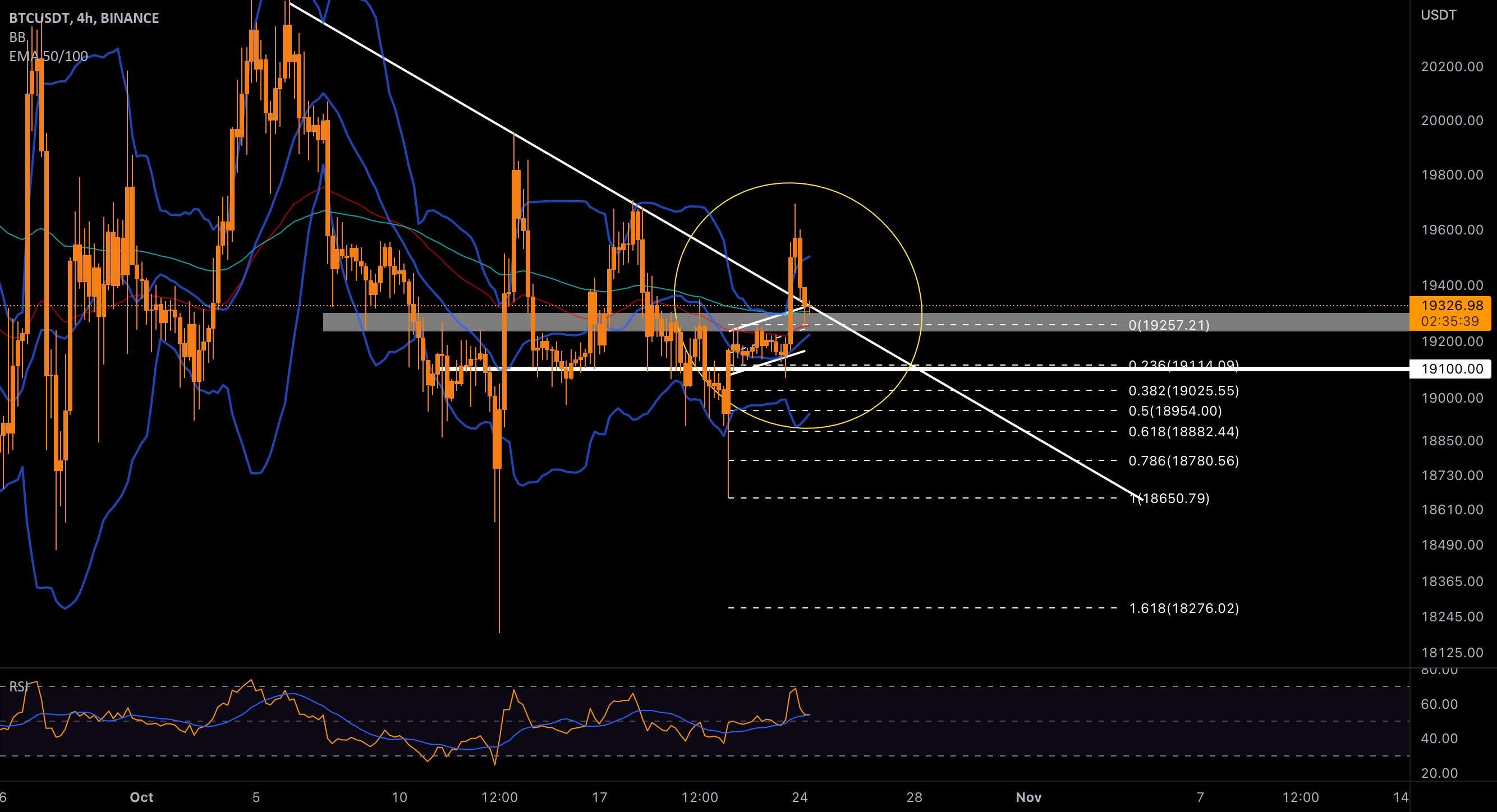The image size is (1497, 812).
Task: Click the 19800.00 price axis label
Action: click(x=1452, y=175)
